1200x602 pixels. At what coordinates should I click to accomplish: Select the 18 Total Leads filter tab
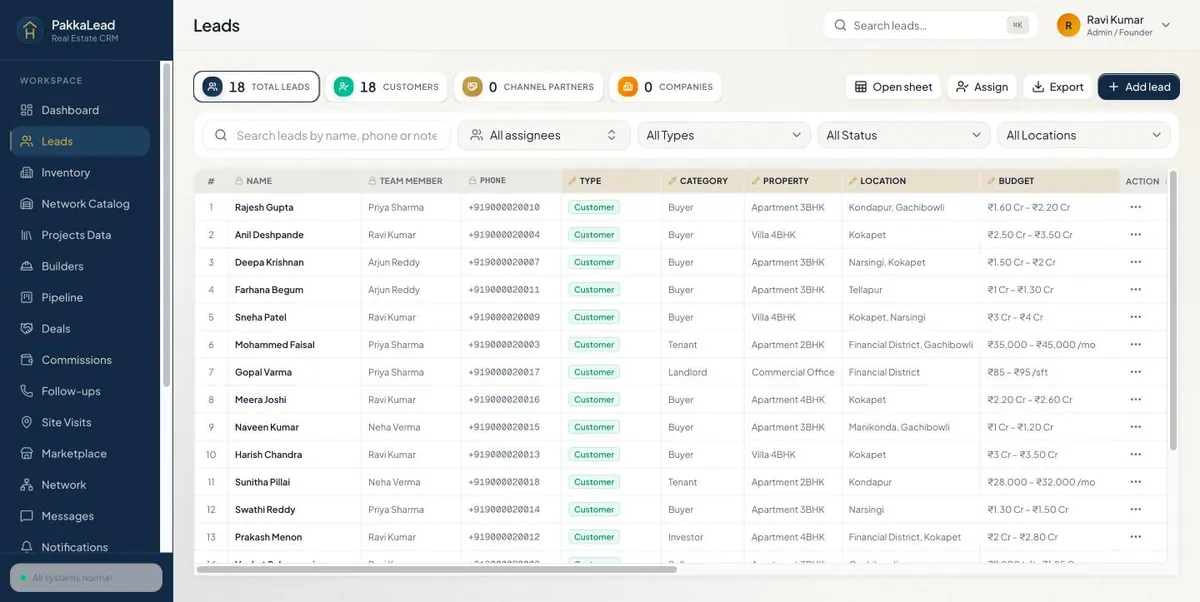point(257,87)
